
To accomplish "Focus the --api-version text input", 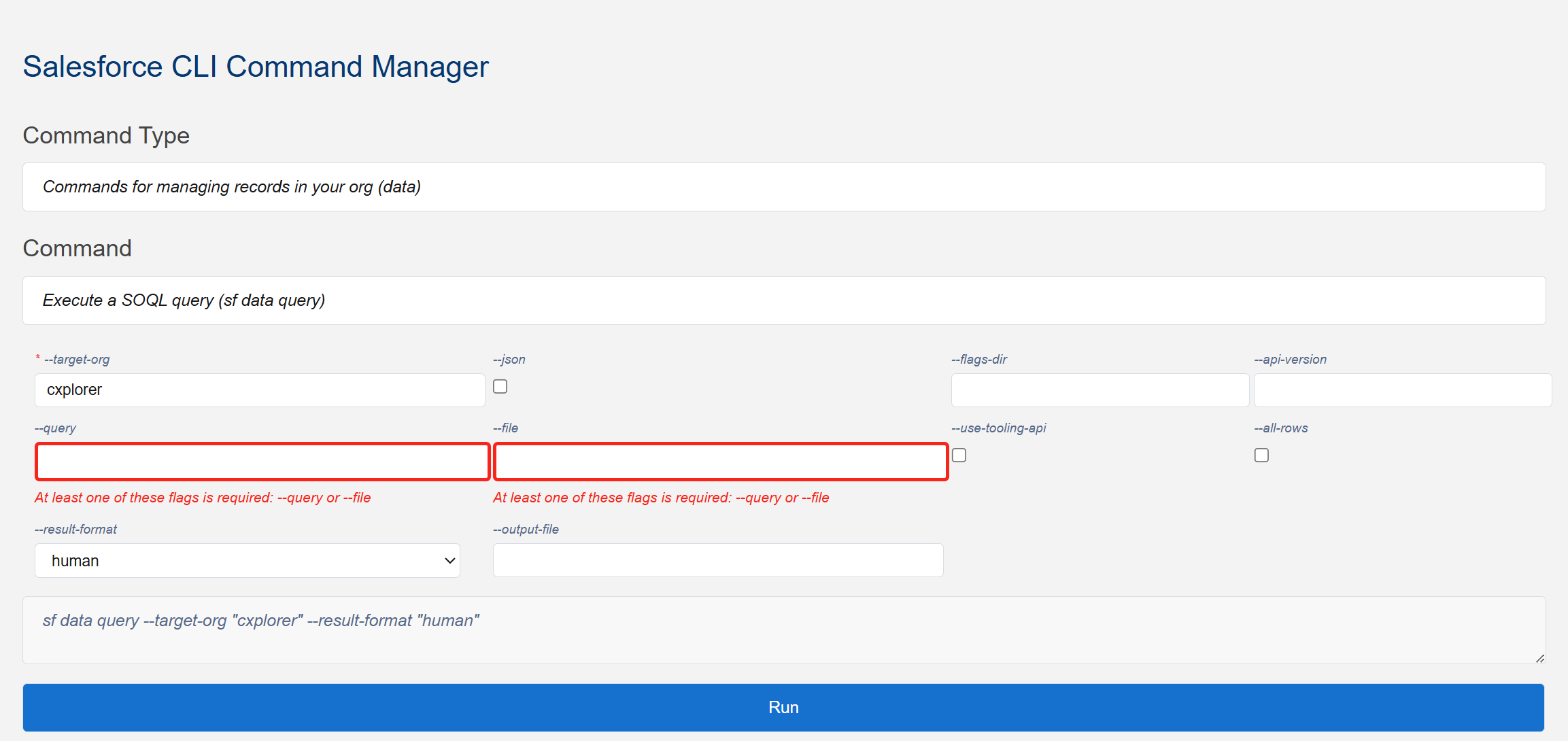I will point(1402,390).
